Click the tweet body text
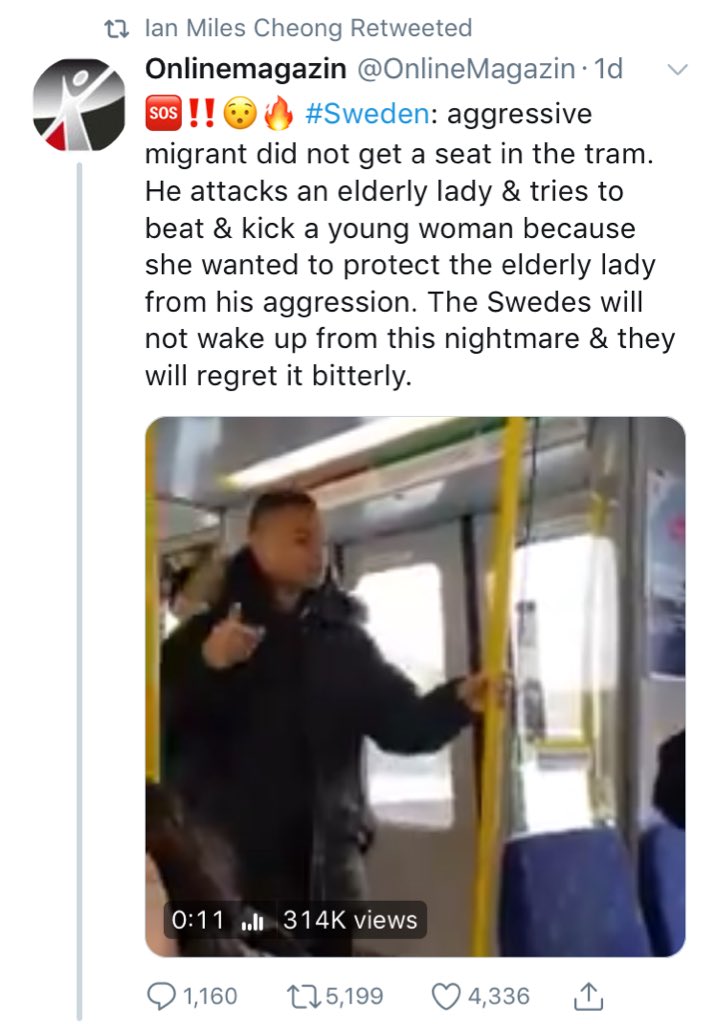 (x=410, y=244)
